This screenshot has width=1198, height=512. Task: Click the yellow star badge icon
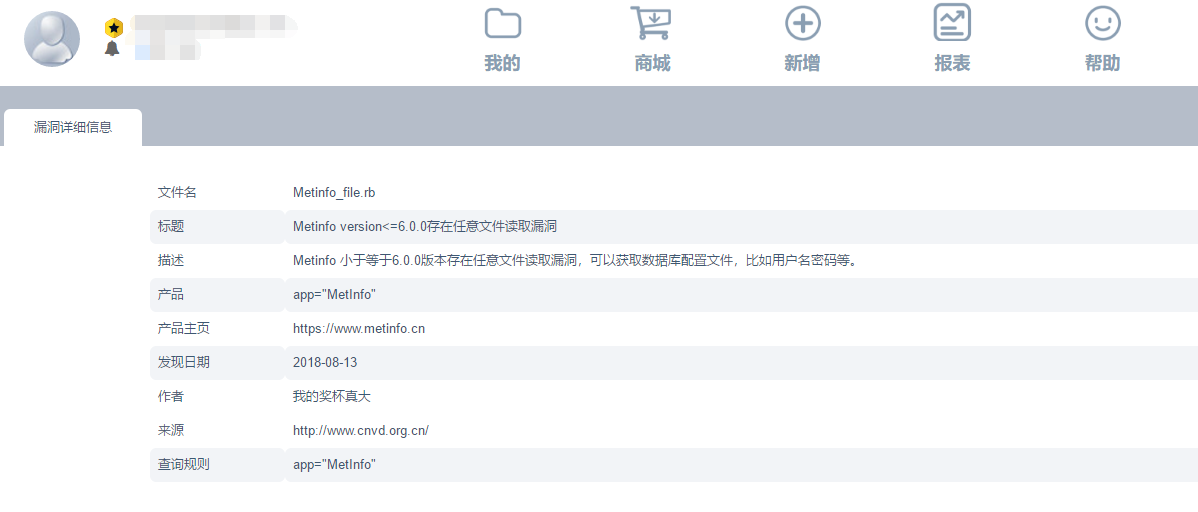pyautogui.click(x=113, y=28)
